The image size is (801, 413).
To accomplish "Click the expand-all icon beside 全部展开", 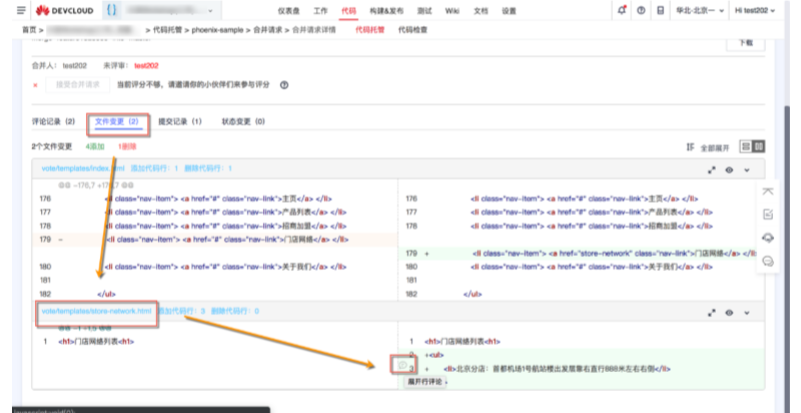I will click(690, 147).
